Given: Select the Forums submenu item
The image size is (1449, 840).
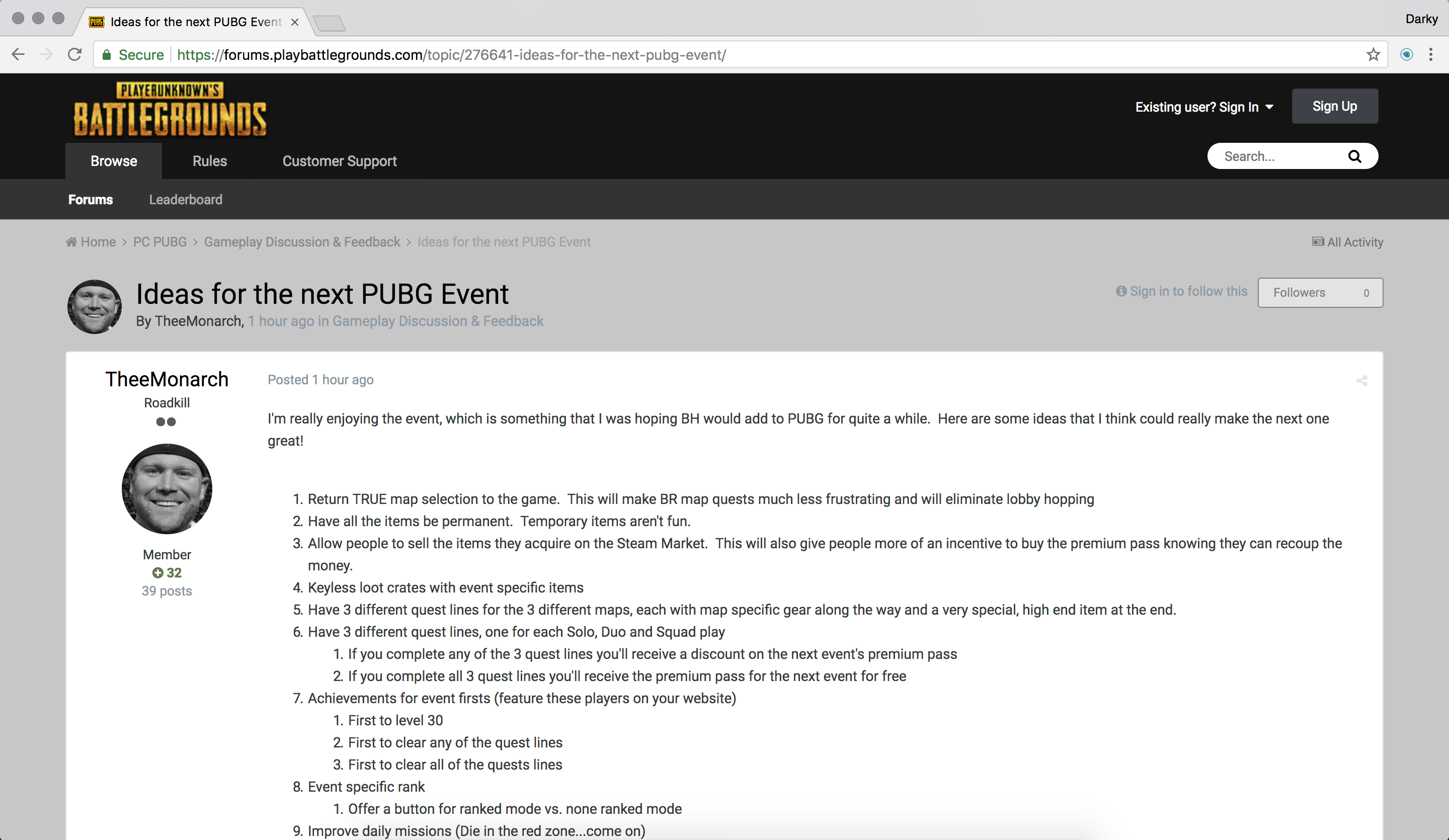Looking at the screenshot, I should coord(90,200).
